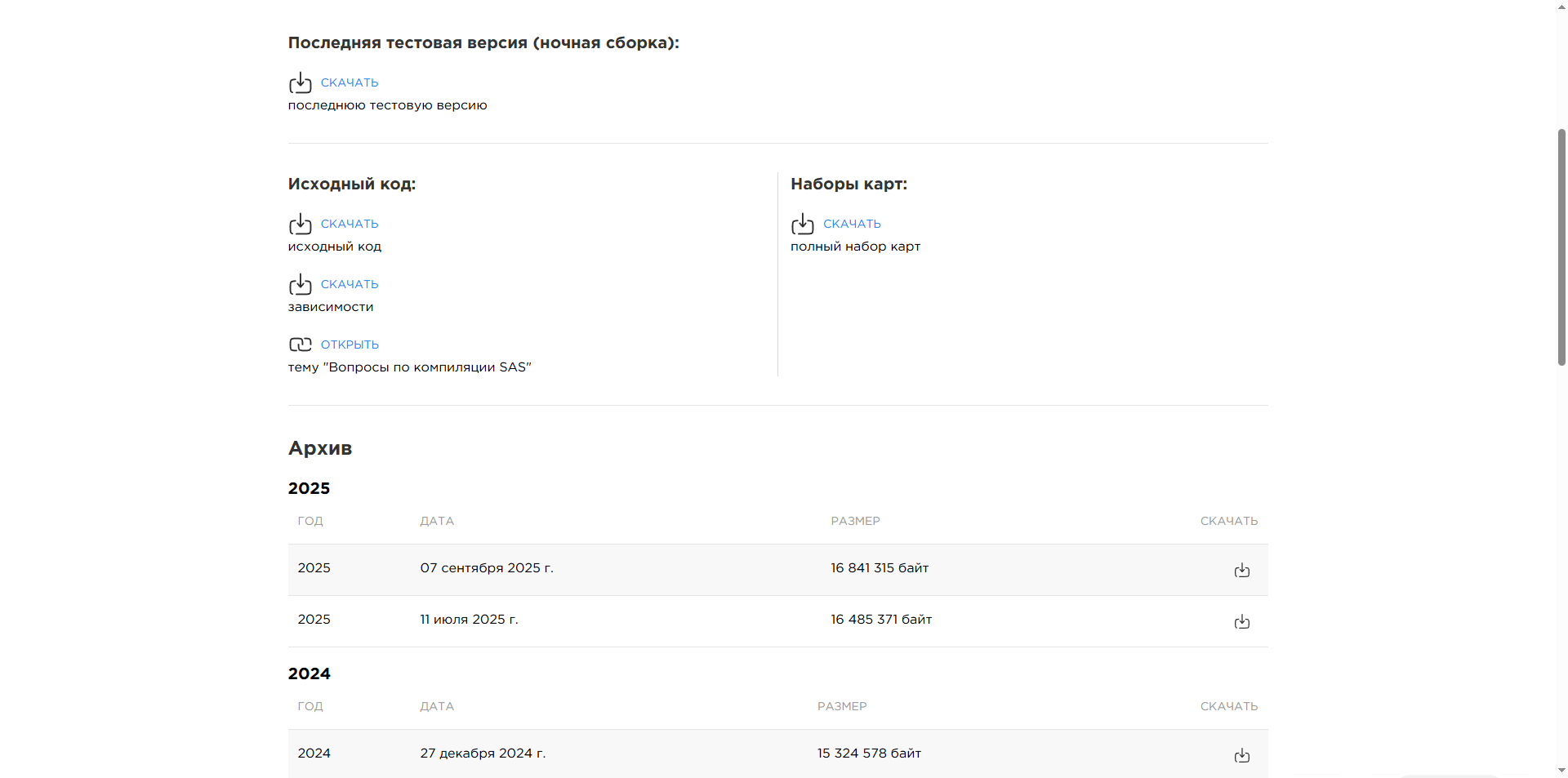Click the scrollbar up arrow
This screenshot has height=778, width=1568.
(x=1561, y=7)
